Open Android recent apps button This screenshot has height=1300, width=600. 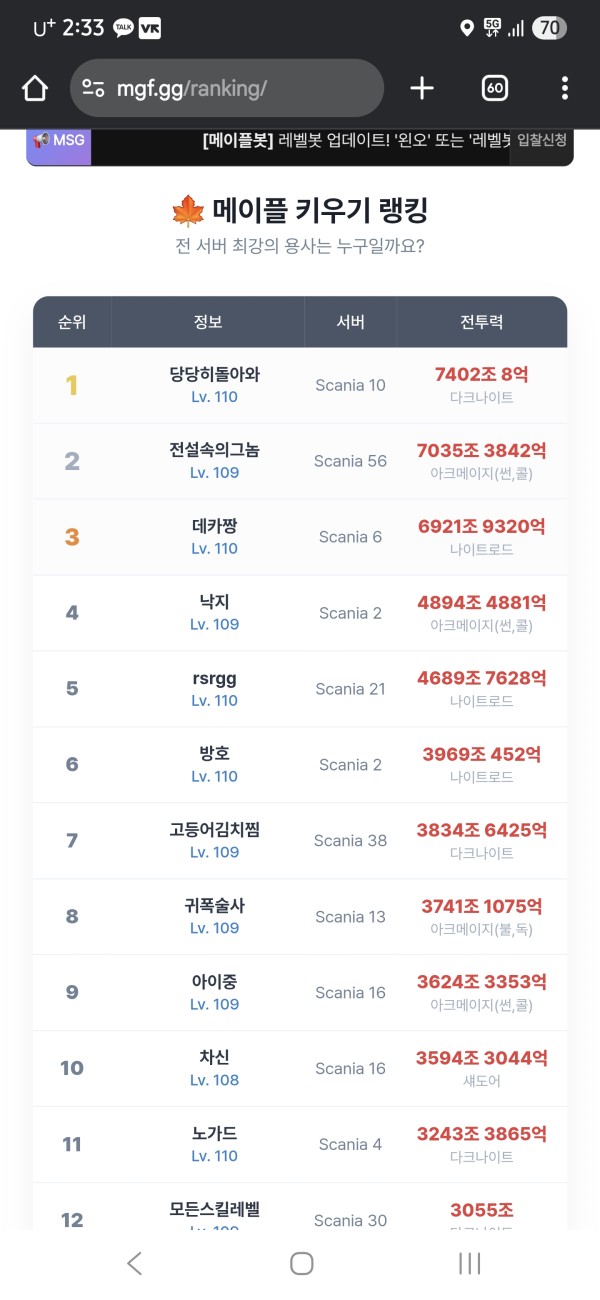tap(469, 1263)
